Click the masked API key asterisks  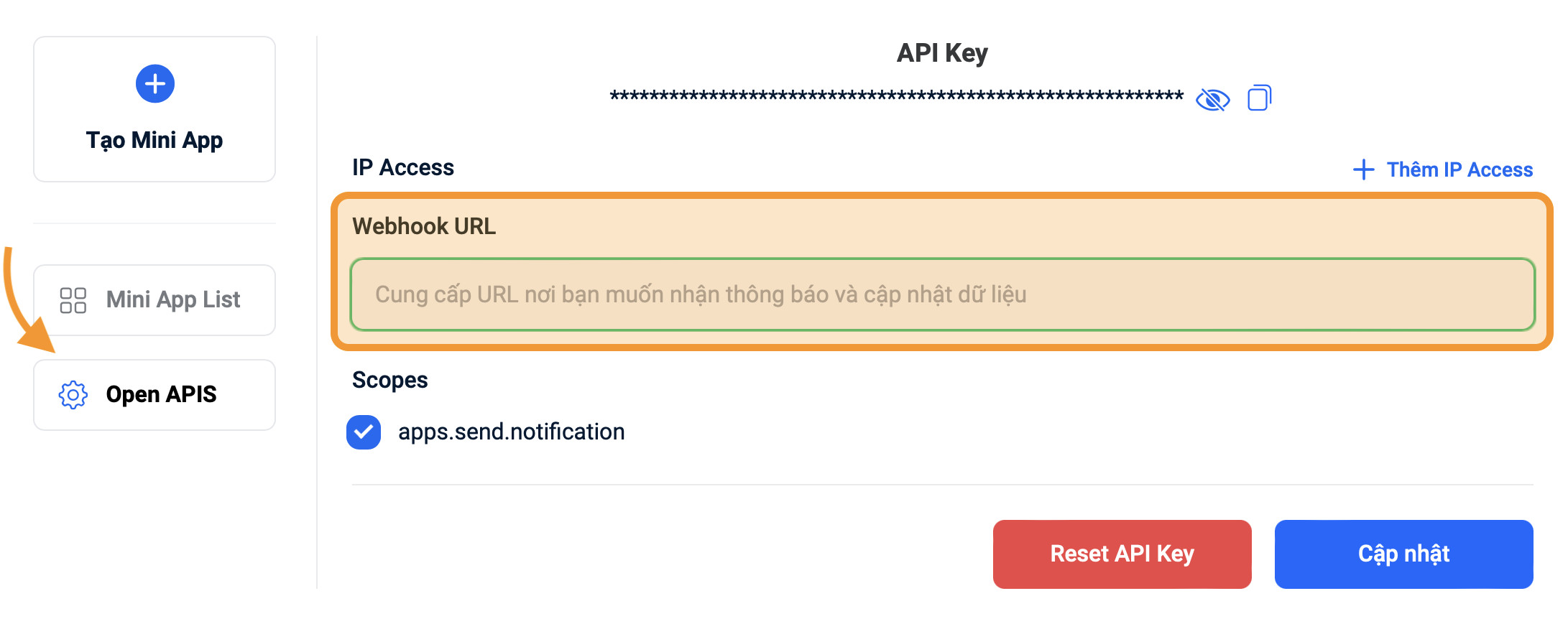[896, 97]
